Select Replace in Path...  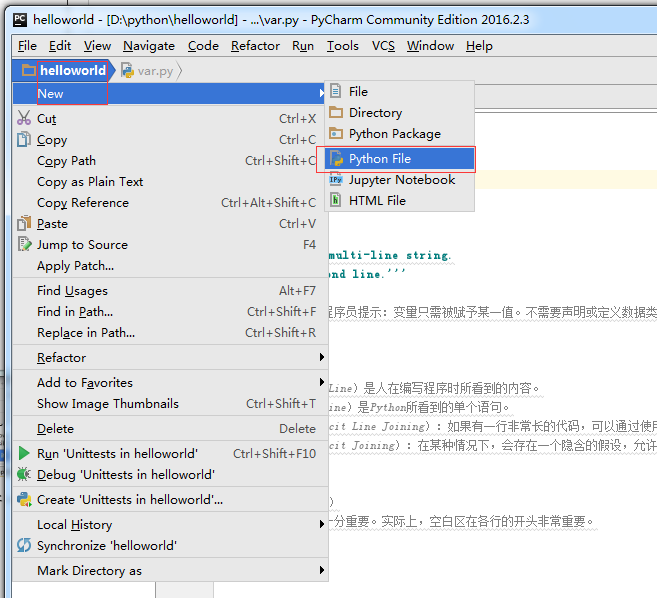[x=170, y=332]
